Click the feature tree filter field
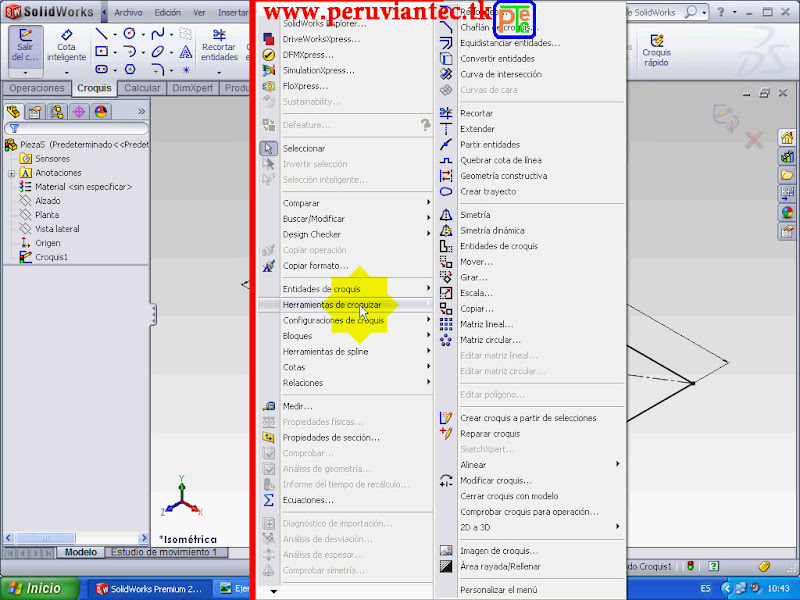This screenshot has height=600, width=800. (x=77, y=128)
